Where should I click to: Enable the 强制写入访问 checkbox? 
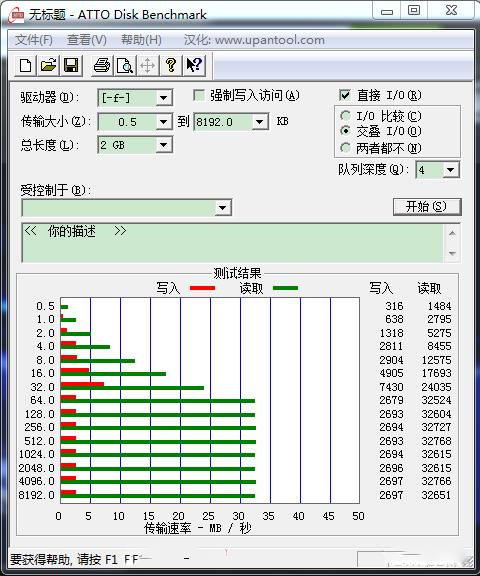[199, 96]
